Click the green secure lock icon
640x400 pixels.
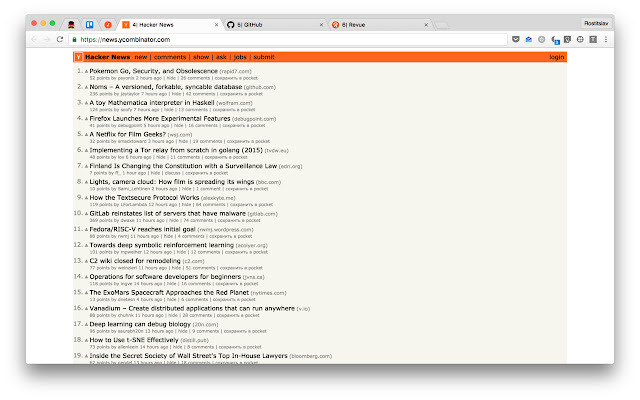point(74,40)
